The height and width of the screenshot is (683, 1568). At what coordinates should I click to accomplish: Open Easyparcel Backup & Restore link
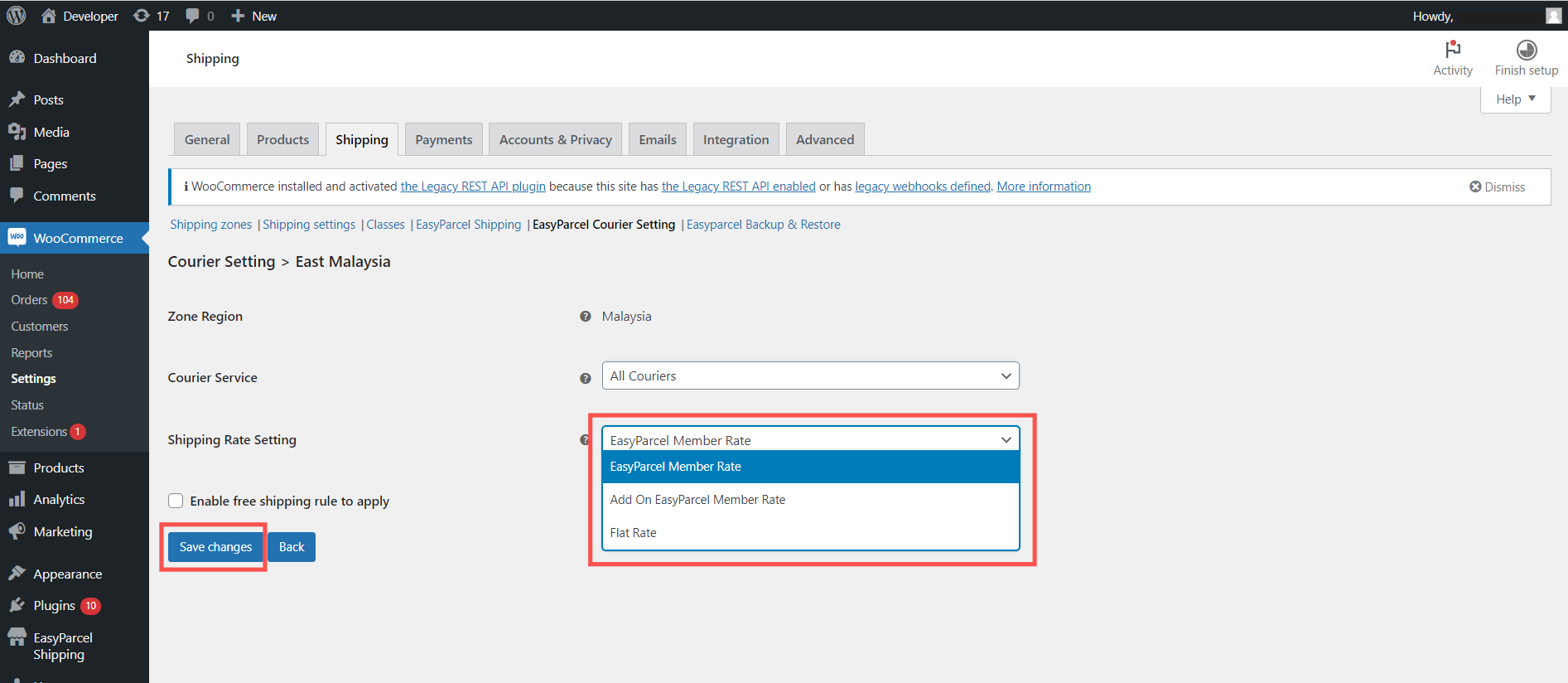[763, 225]
